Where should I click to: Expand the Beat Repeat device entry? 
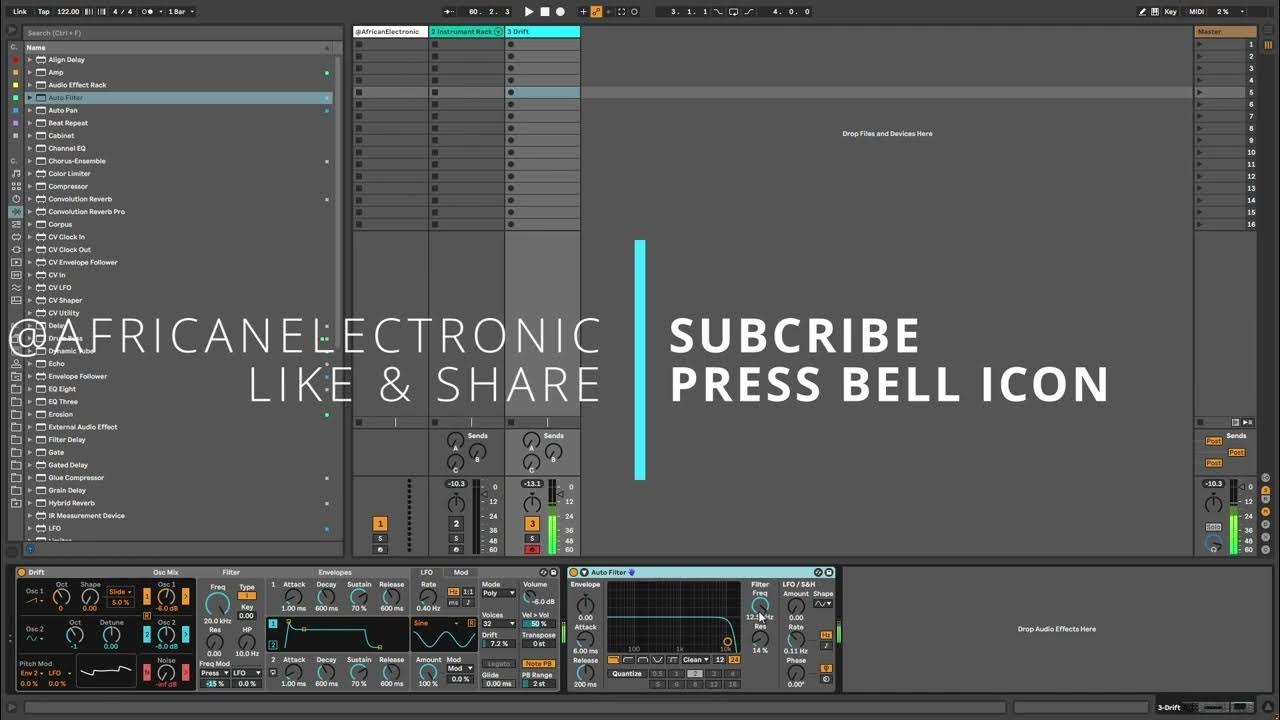[30, 123]
